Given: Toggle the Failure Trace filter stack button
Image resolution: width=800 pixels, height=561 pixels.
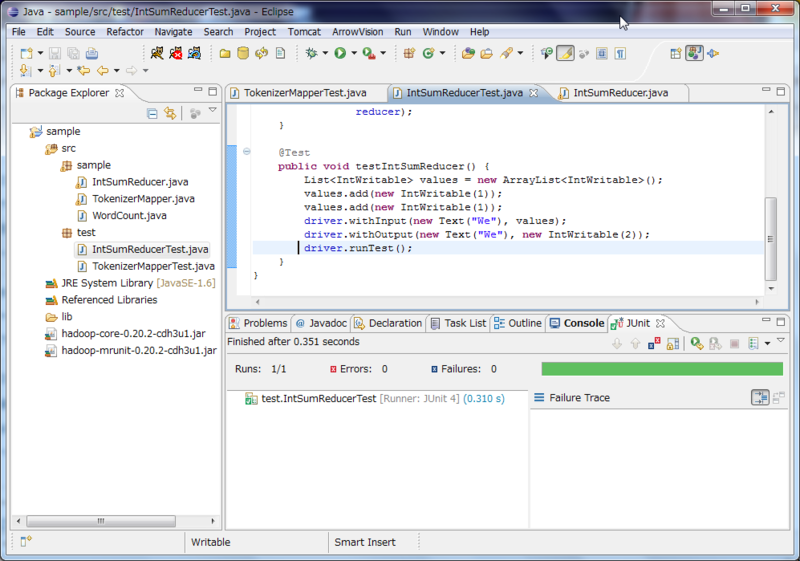Looking at the screenshot, I should (x=760, y=397).
